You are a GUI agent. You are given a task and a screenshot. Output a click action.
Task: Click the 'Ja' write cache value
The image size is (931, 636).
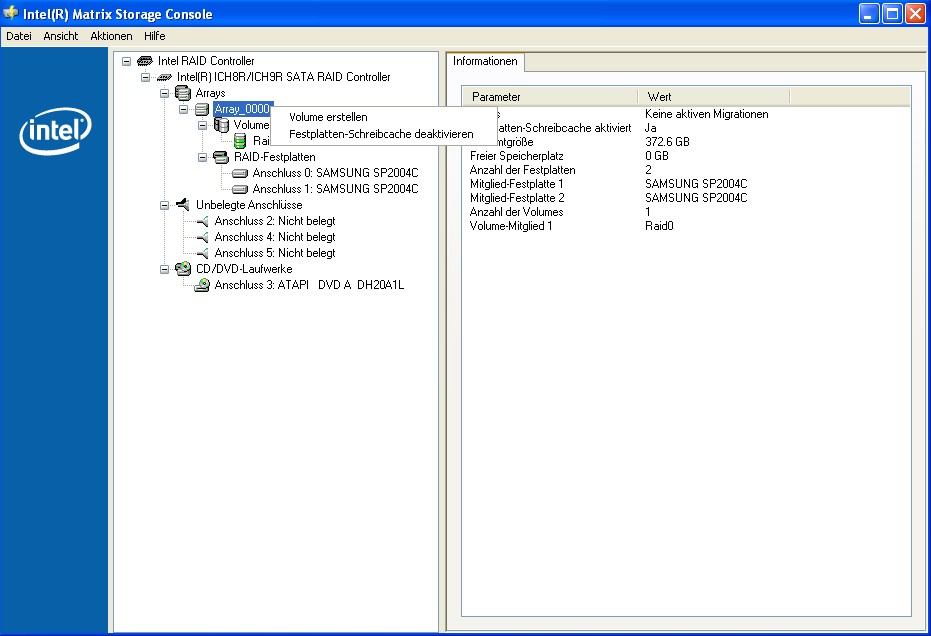tap(651, 128)
